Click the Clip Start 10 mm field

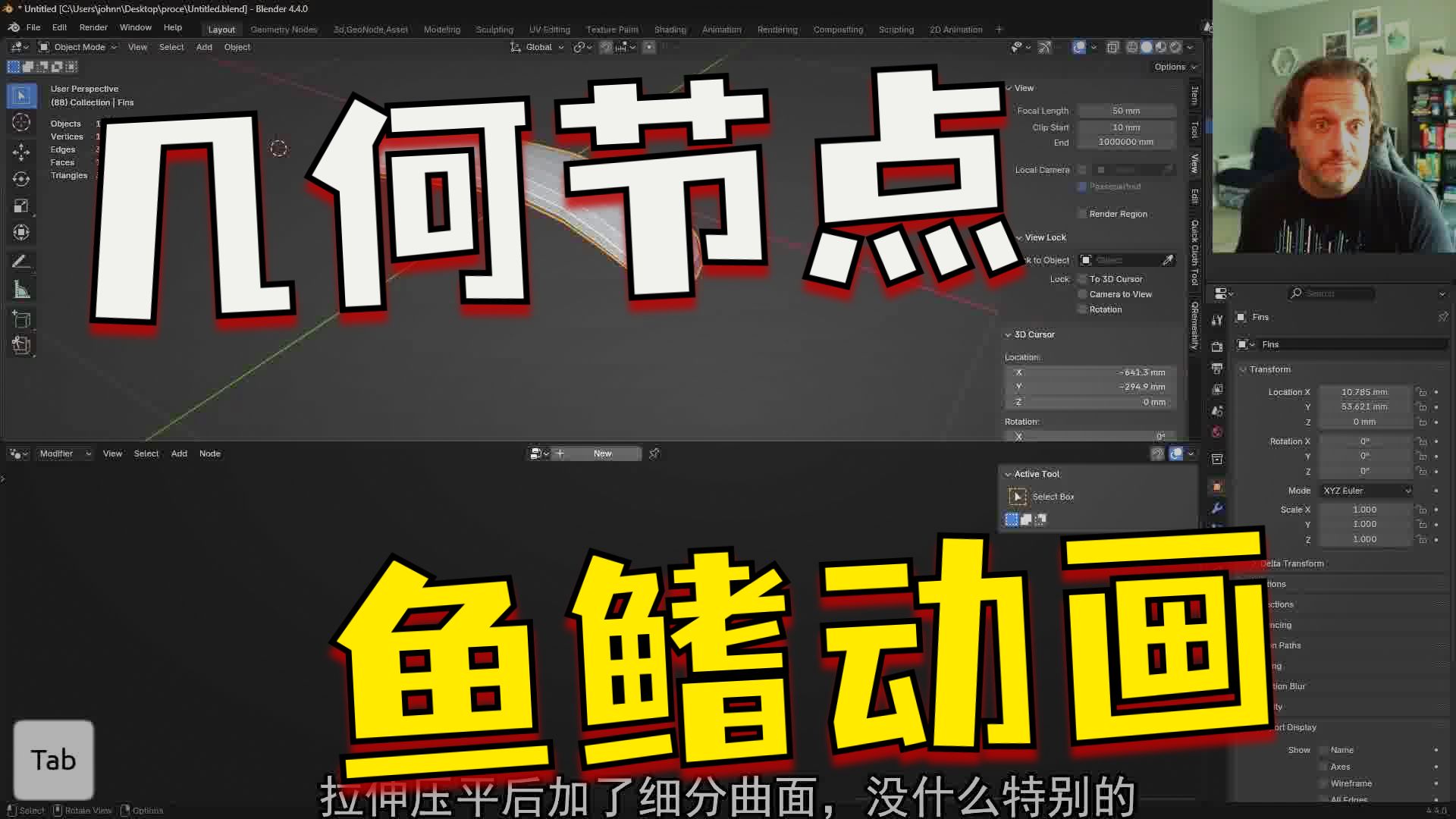(1126, 127)
